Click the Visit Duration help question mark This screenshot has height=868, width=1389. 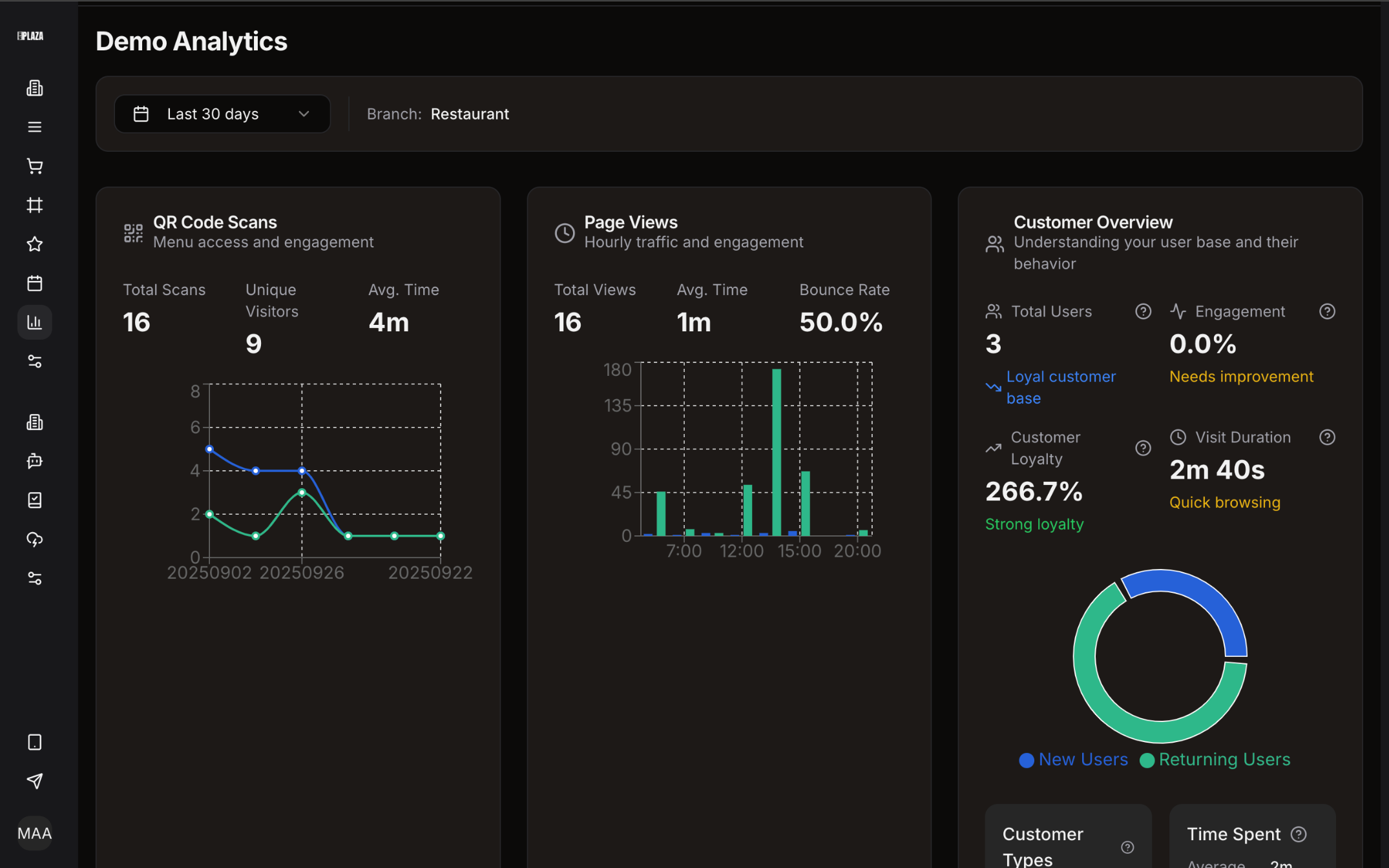[x=1328, y=437]
